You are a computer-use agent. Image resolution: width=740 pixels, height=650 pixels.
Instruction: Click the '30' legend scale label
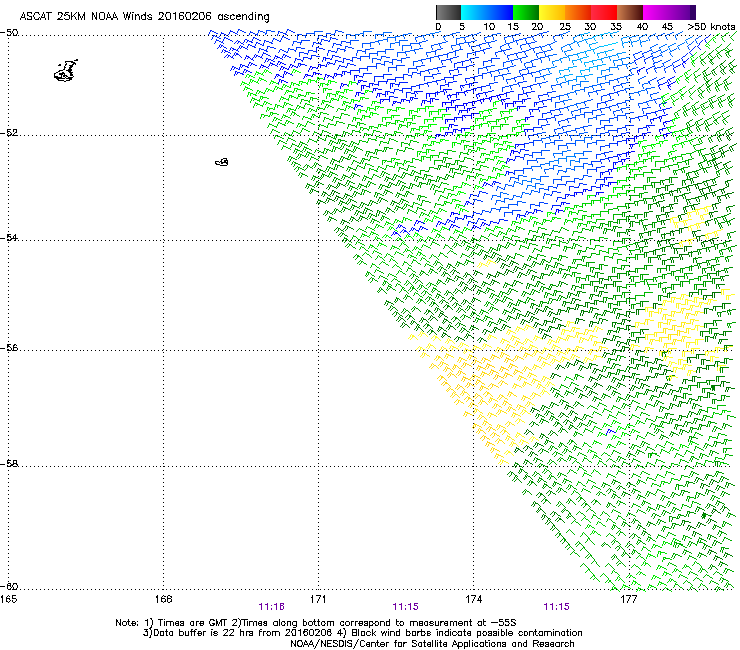[590, 27]
